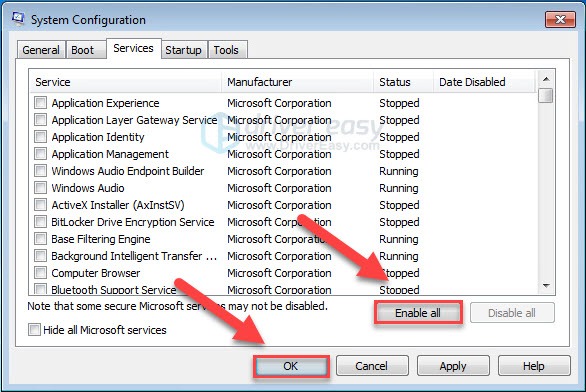
Task: Click the scrollbar down arrow
Action: [546, 286]
